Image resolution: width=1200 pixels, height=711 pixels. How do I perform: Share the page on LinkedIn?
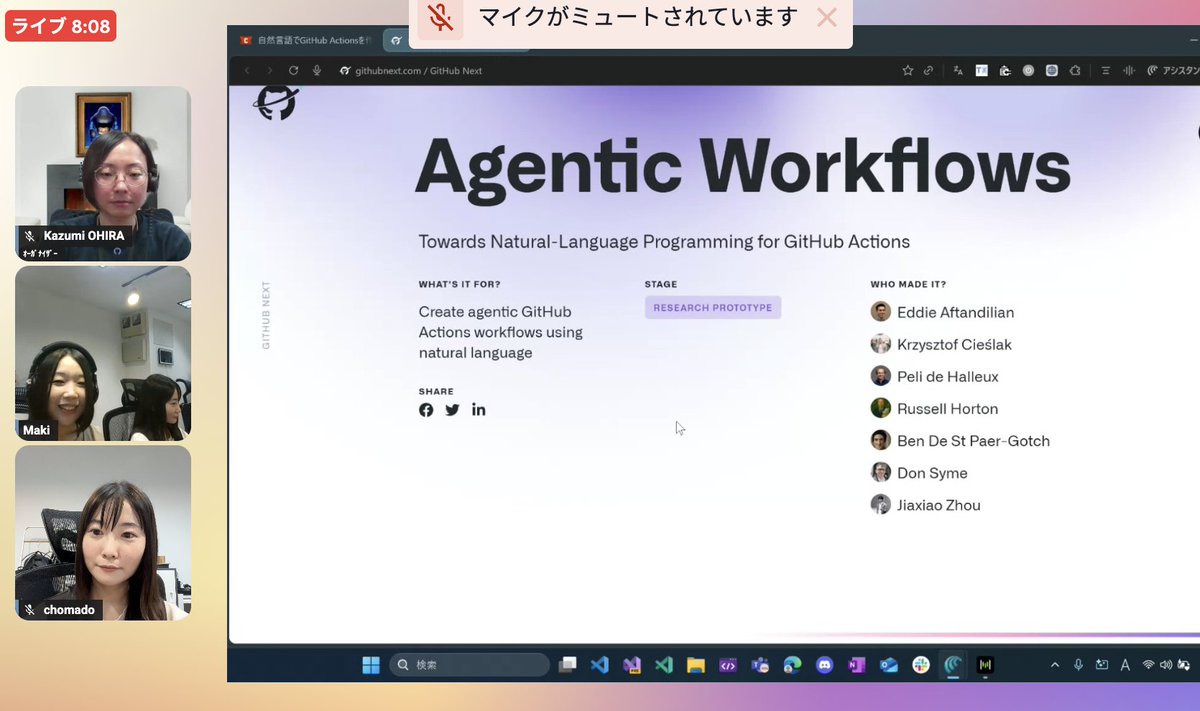479,410
